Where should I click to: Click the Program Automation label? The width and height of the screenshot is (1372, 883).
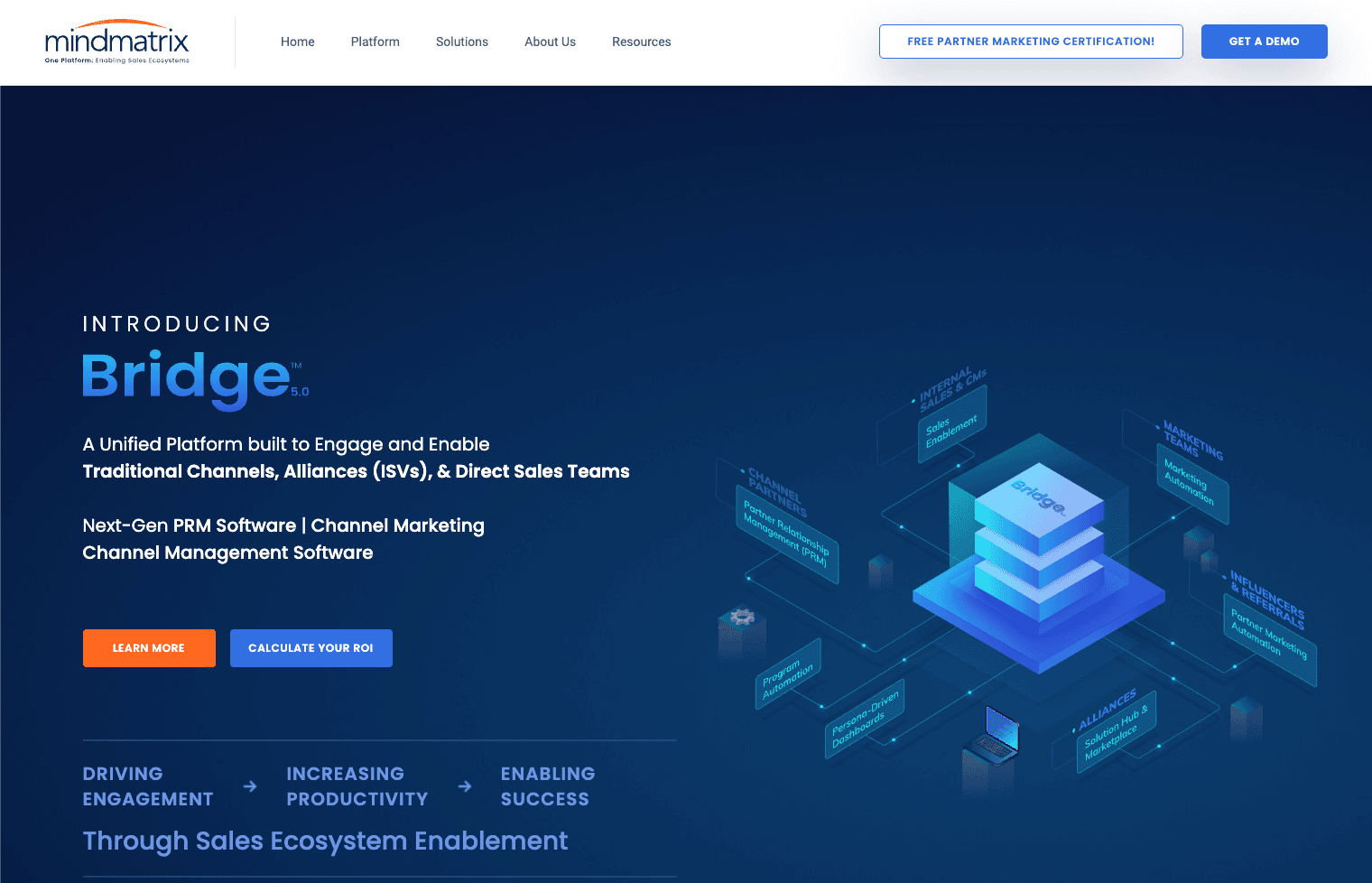(x=788, y=679)
